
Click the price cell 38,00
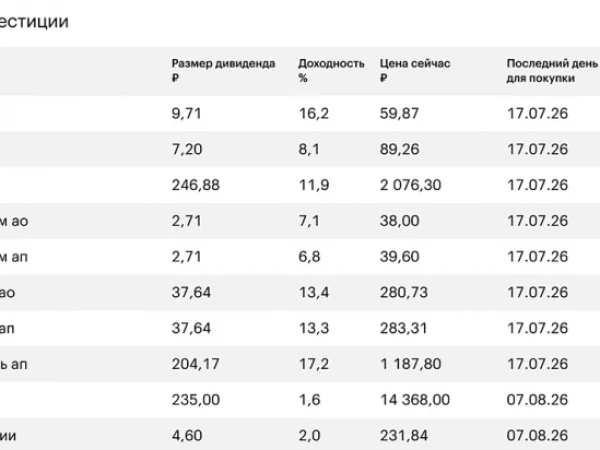tap(399, 220)
